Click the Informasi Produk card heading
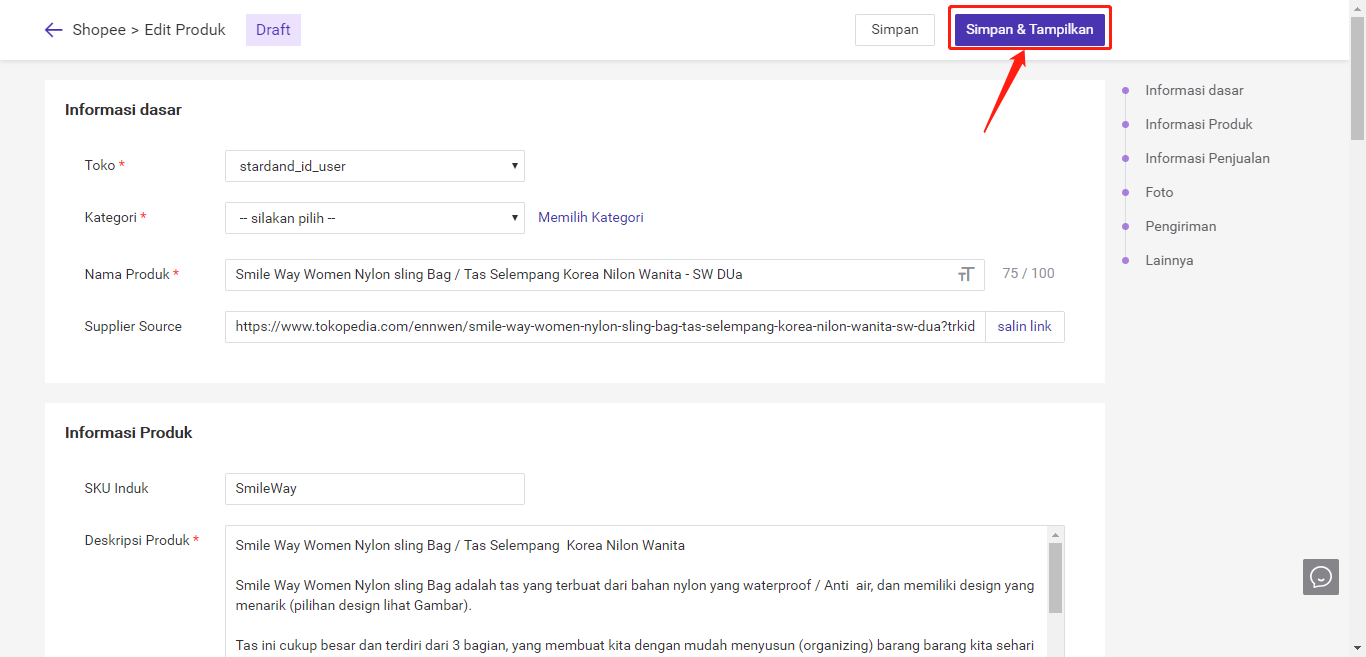 [x=128, y=433]
